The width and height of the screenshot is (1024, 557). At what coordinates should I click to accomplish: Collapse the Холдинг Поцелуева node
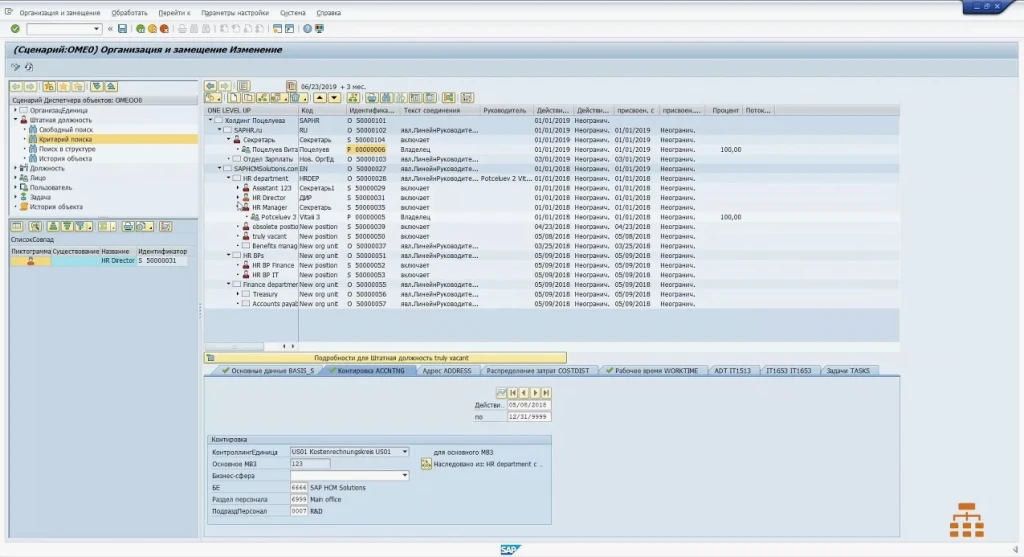point(211,120)
